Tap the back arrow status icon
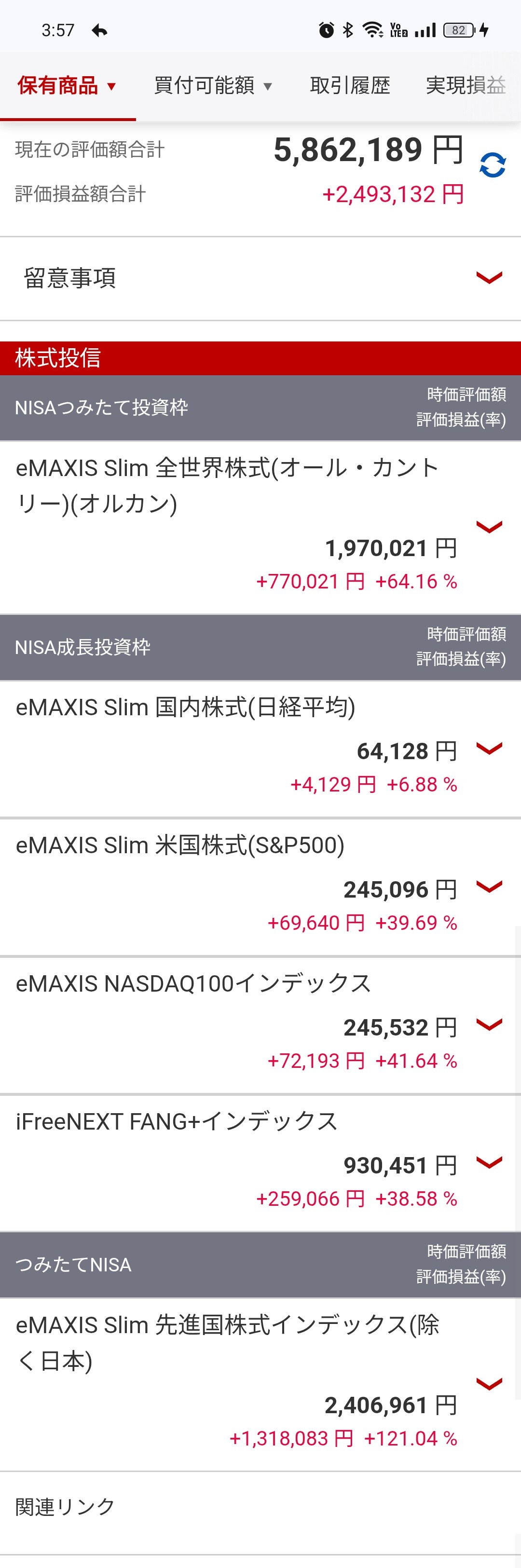 click(x=99, y=30)
